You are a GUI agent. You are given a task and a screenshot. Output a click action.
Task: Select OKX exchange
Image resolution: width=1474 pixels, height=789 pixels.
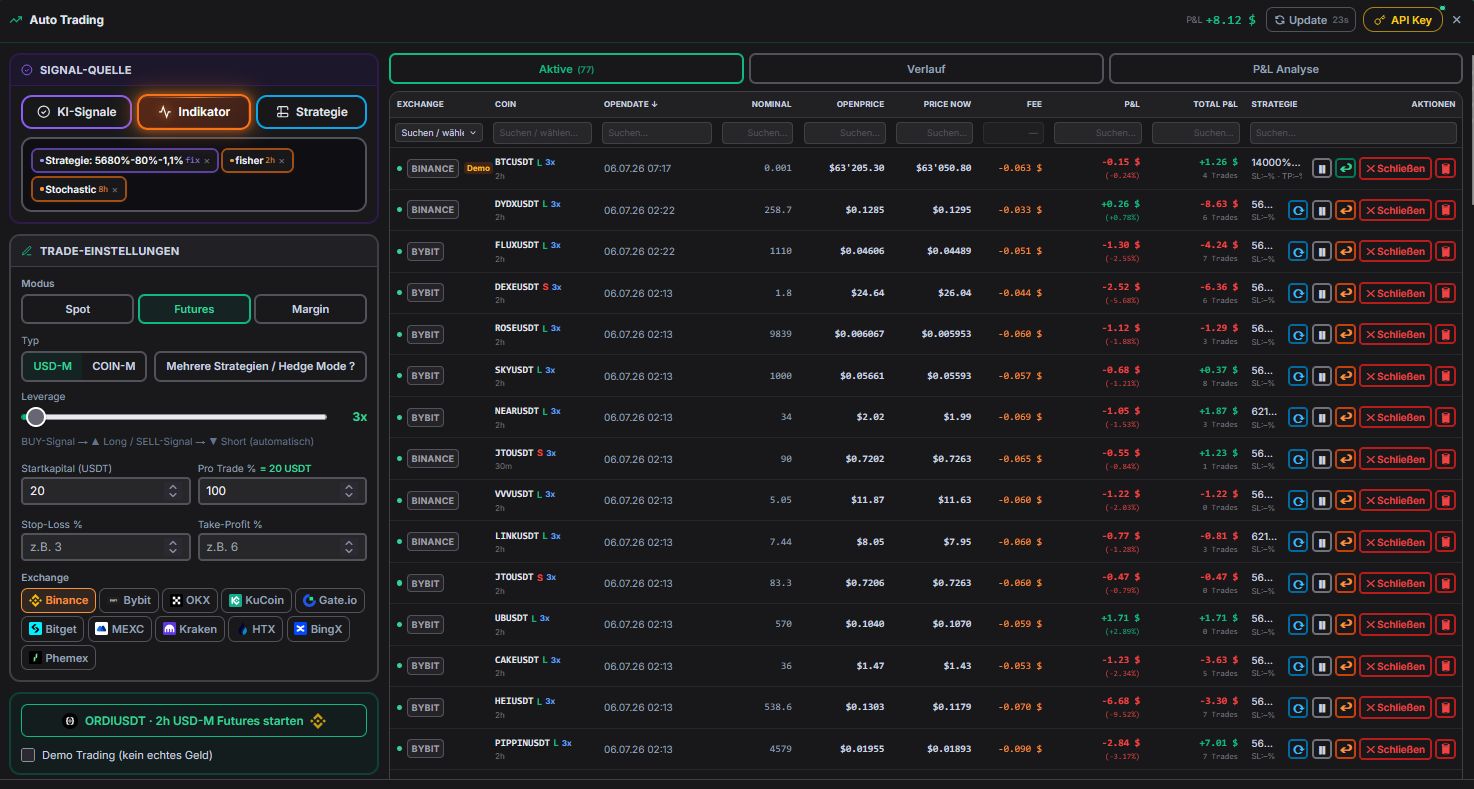coord(190,600)
